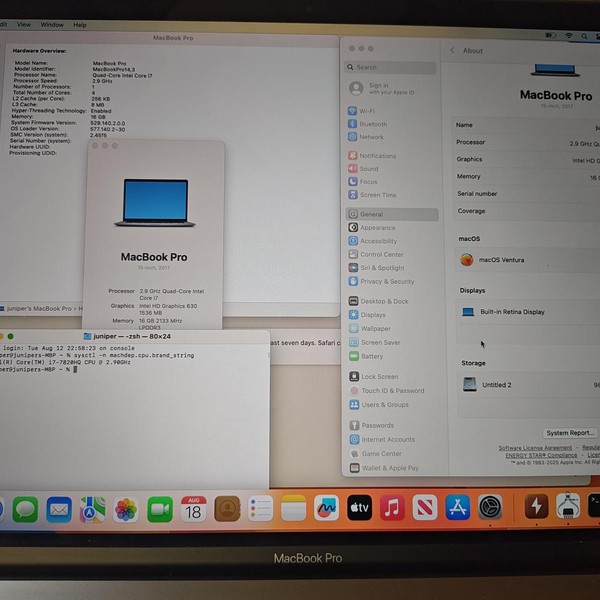Image resolution: width=600 pixels, height=600 pixels.
Task: Open the View menu in menu bar
Action: [24, 24]
